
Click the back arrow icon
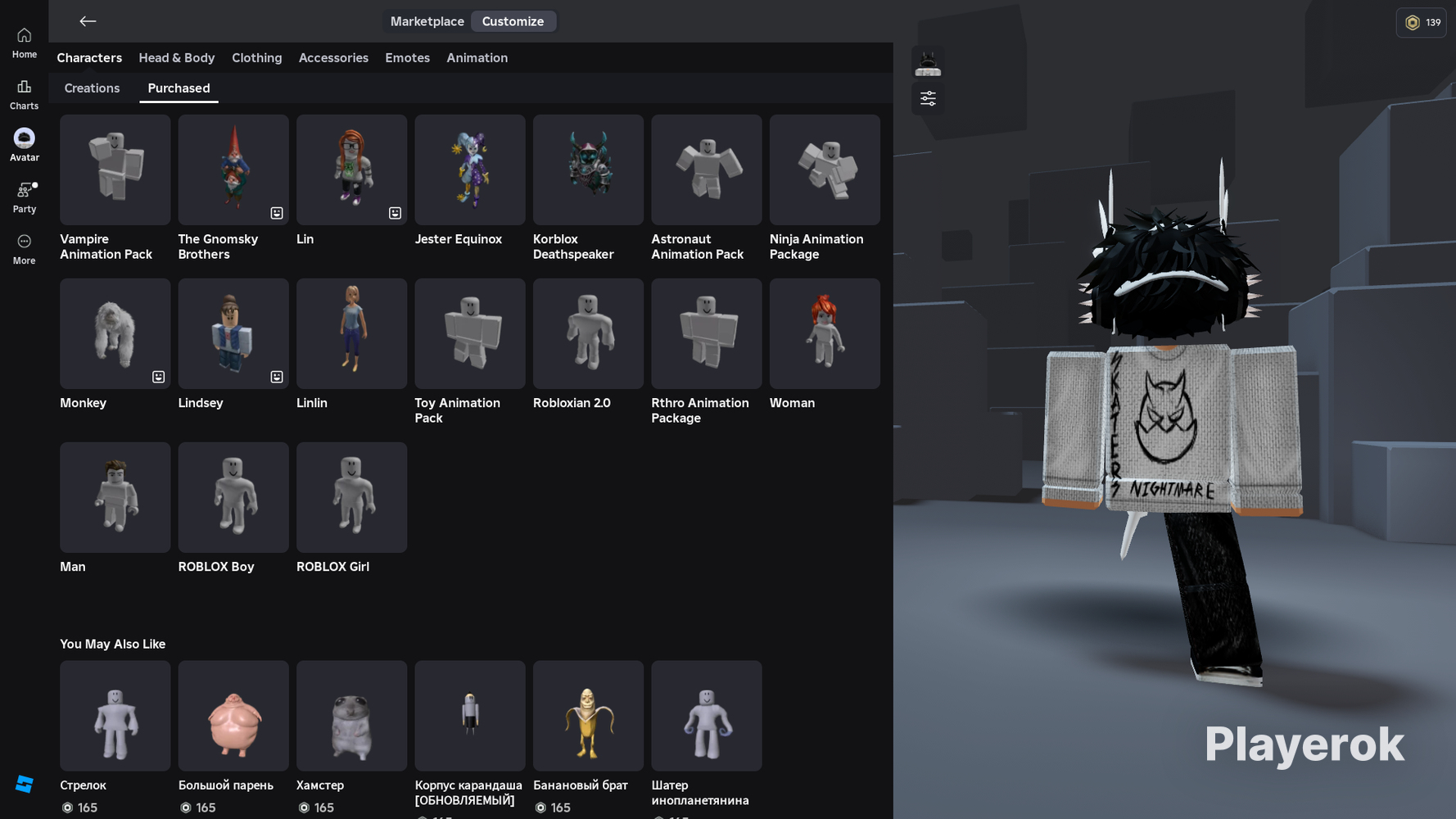pos(88,21)
